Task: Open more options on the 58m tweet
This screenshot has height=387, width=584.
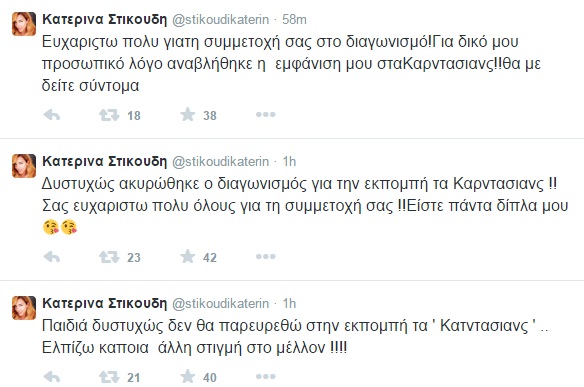Action: pyautogui.click(x=266, y=115)
